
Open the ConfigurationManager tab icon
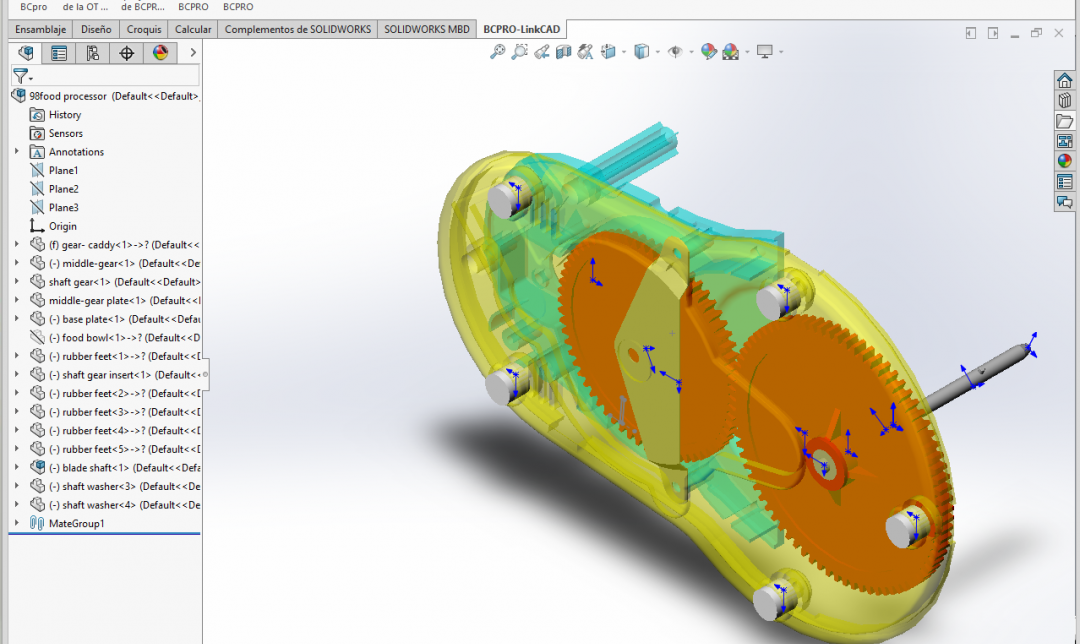93,53
